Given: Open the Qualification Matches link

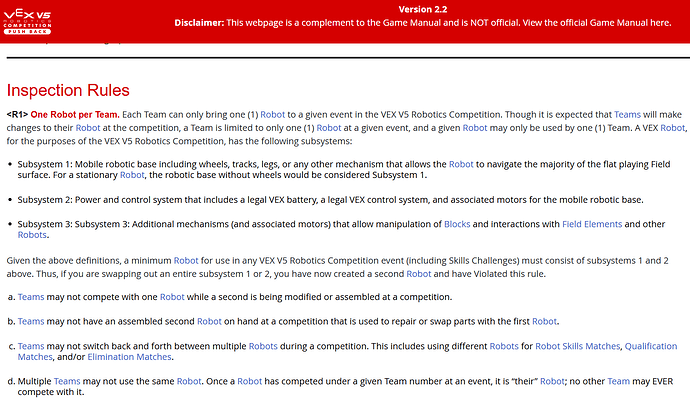Looking at the screenshot, I should tap(651, 347).
